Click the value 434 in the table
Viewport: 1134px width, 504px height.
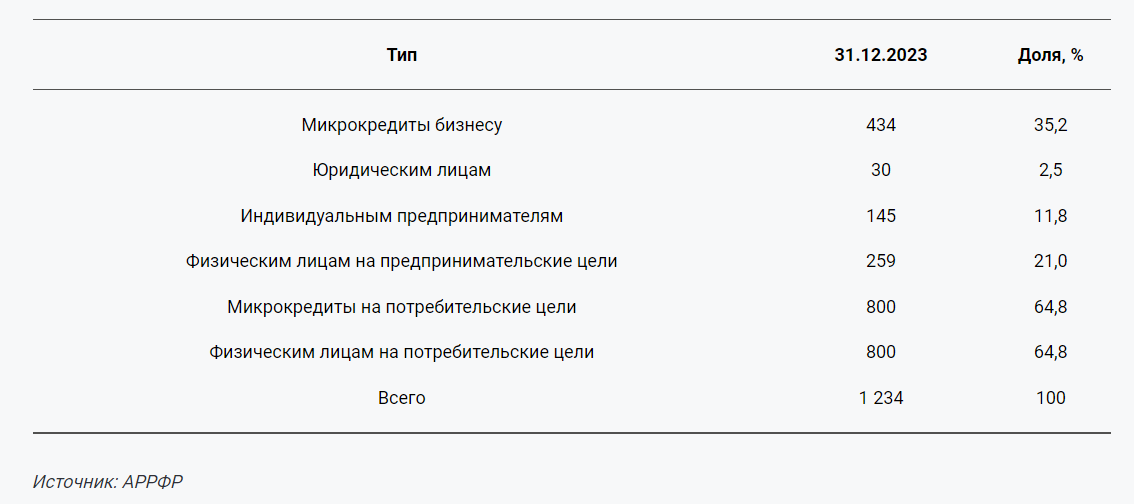click(x=880, y=125)
